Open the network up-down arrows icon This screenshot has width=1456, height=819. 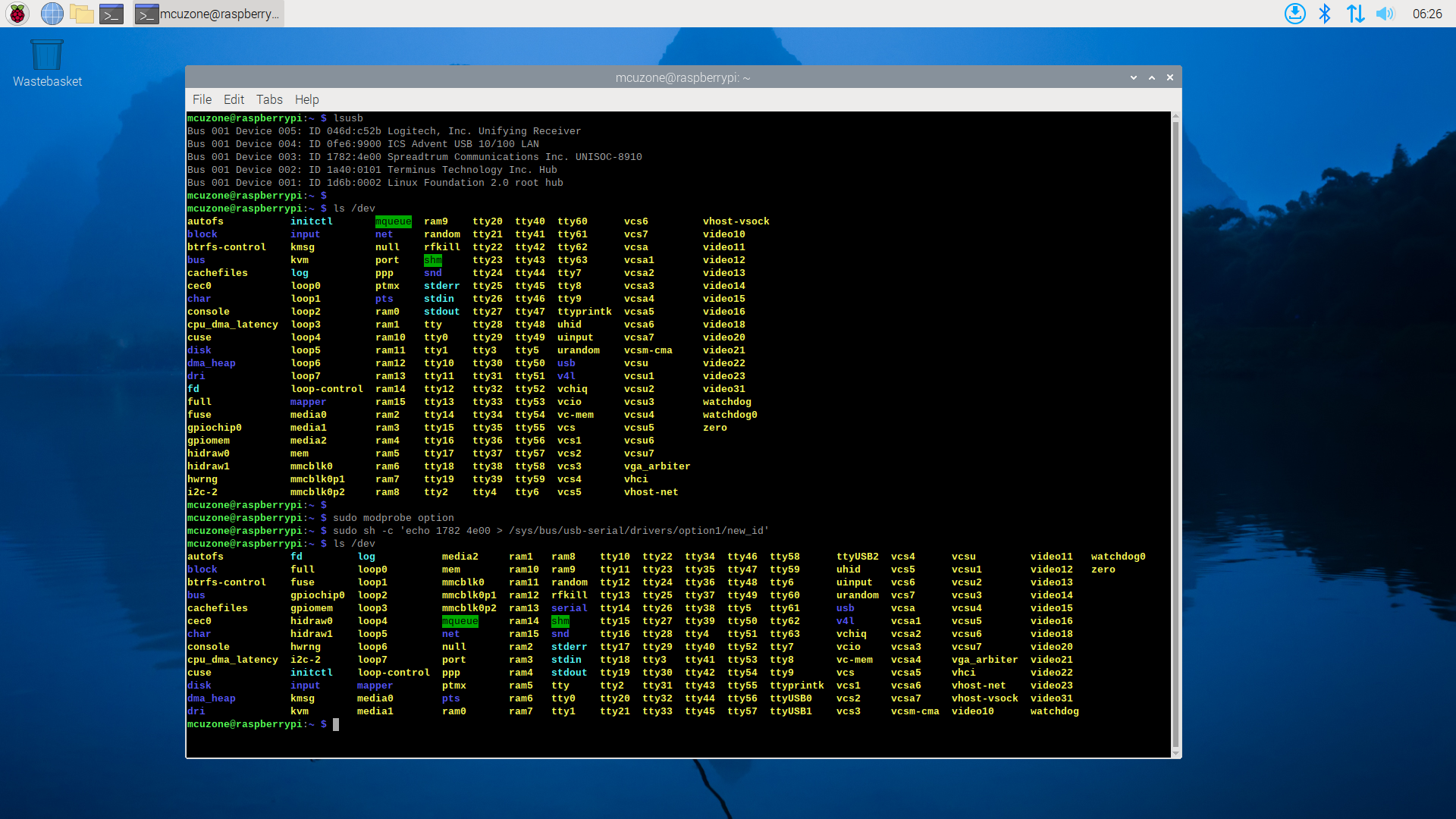[x=1355, y=14]
